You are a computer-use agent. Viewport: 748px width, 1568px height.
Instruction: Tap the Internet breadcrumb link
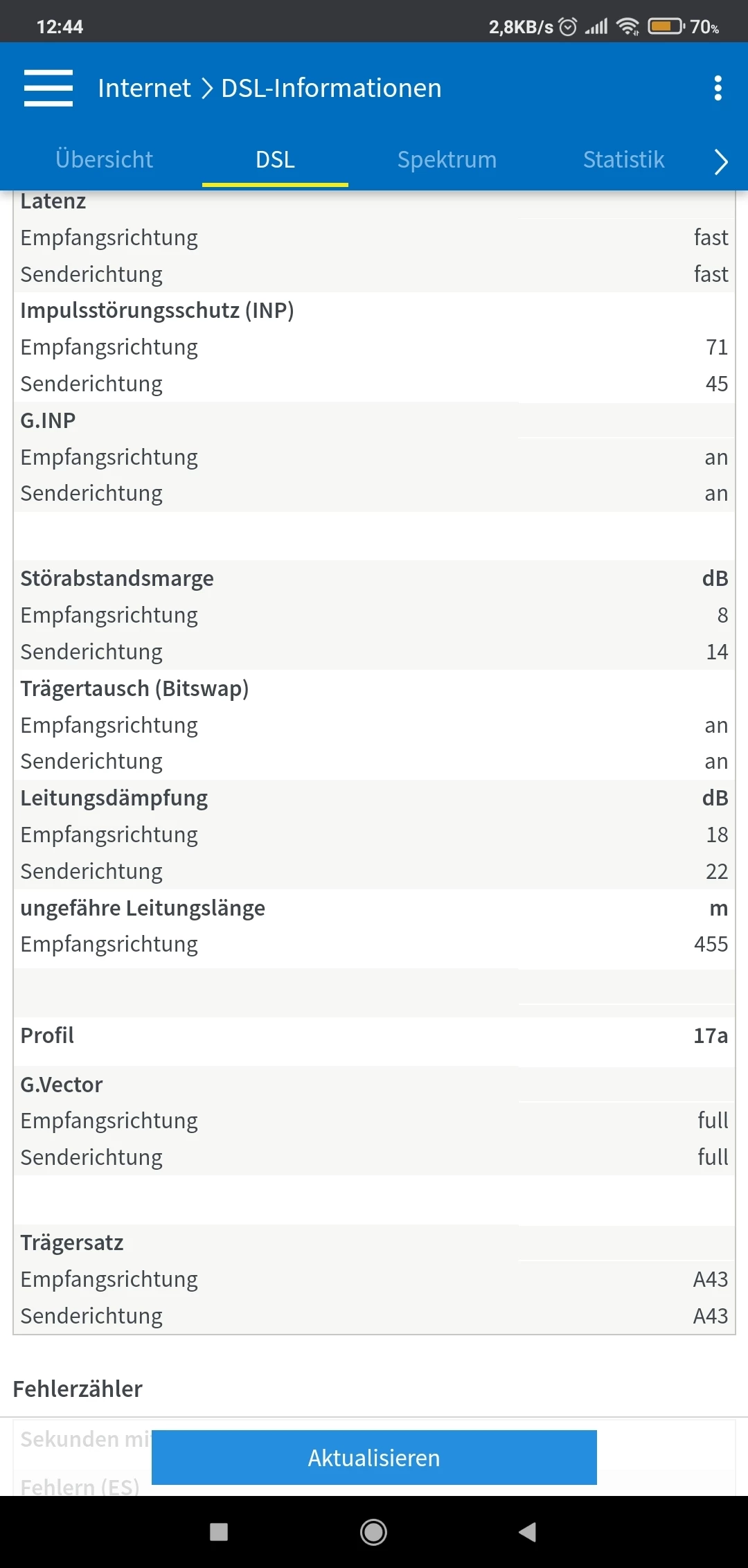tap(144, 88)
